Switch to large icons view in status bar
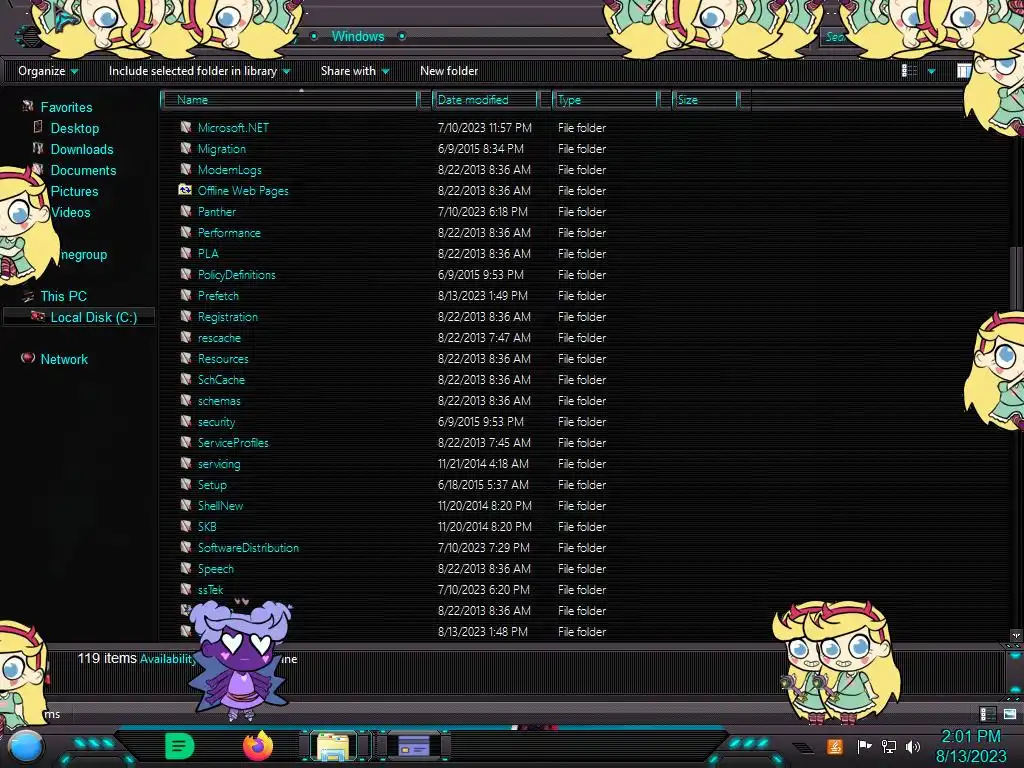The image size is (1024, 768). [x=1010, y=713]
